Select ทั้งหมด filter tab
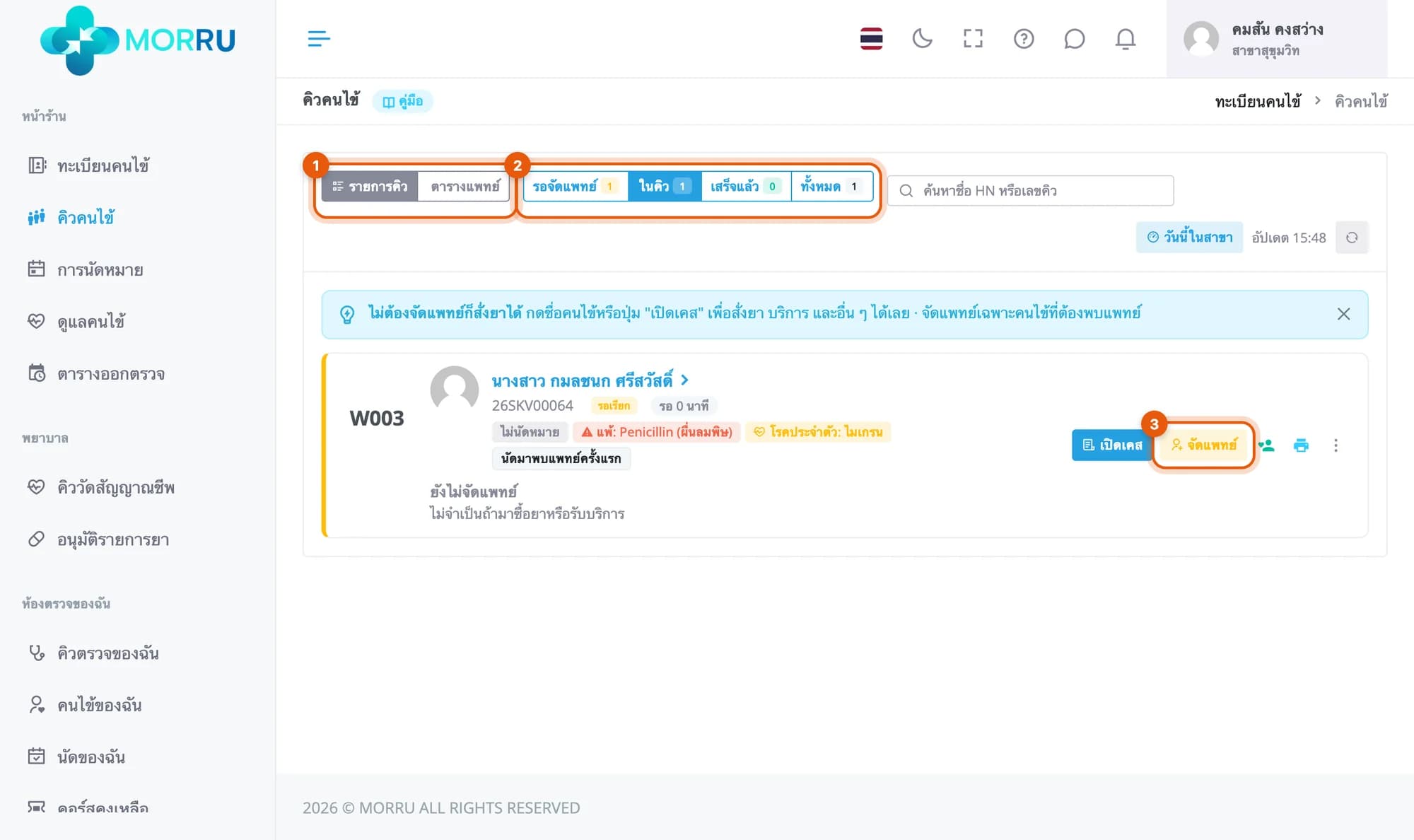Viewport: 1414px width, 840px height. (832, 187)
